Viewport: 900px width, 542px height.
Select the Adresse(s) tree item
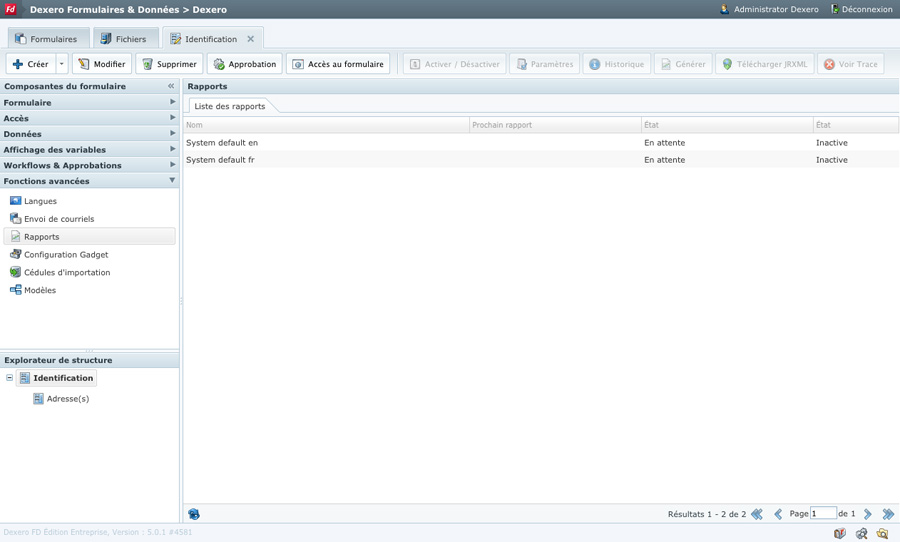tap(67, 399)
